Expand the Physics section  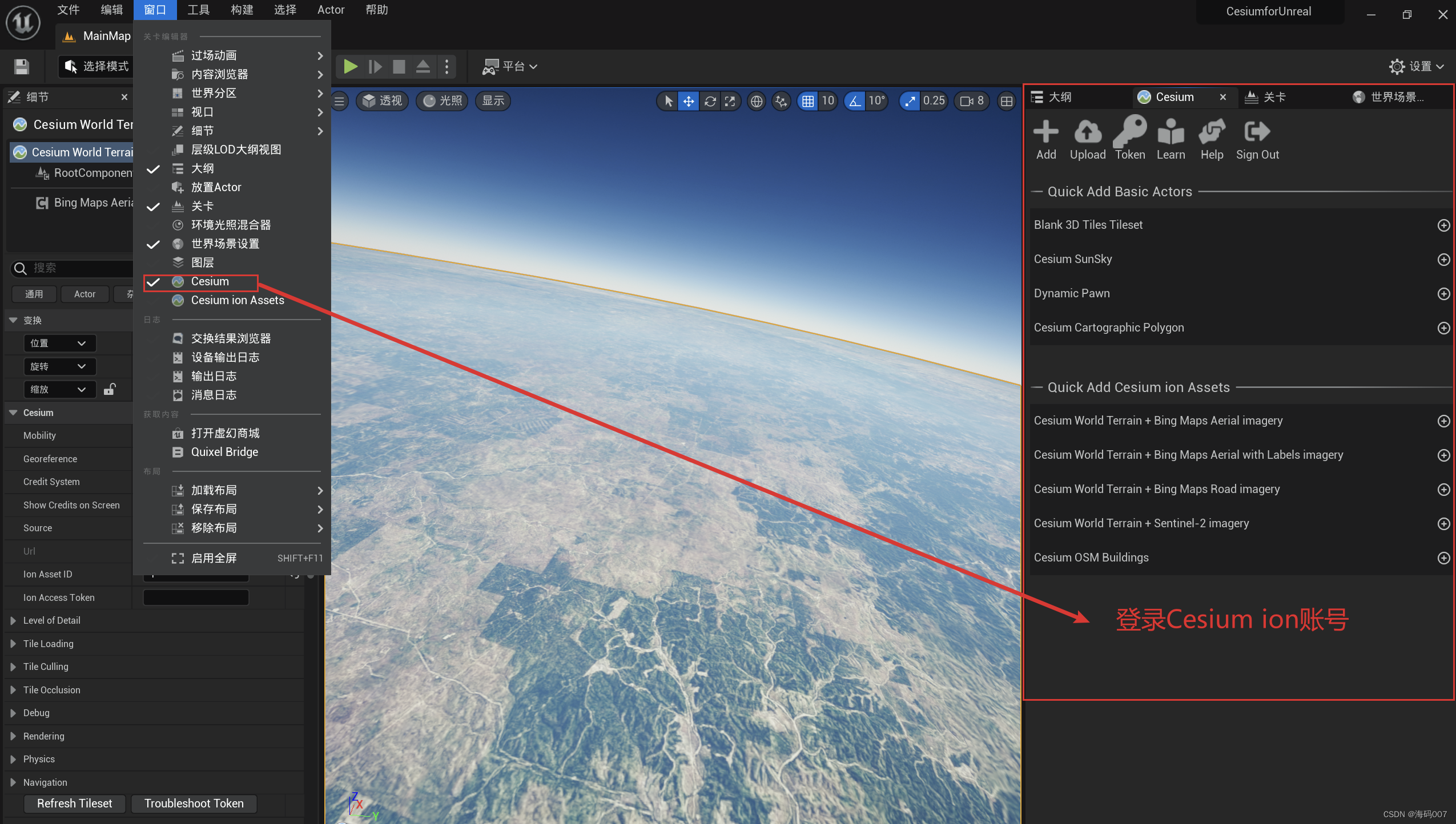click(x=13, y=759)
